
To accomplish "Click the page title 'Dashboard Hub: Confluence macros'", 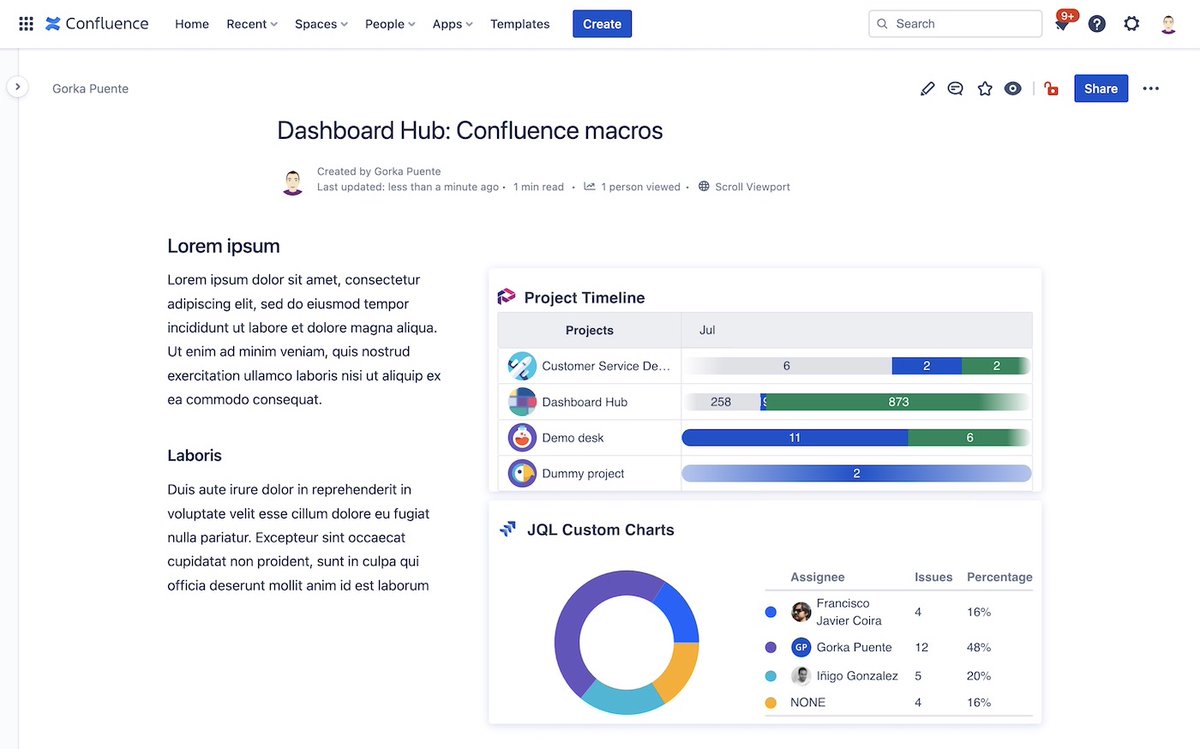I will 470,130.
